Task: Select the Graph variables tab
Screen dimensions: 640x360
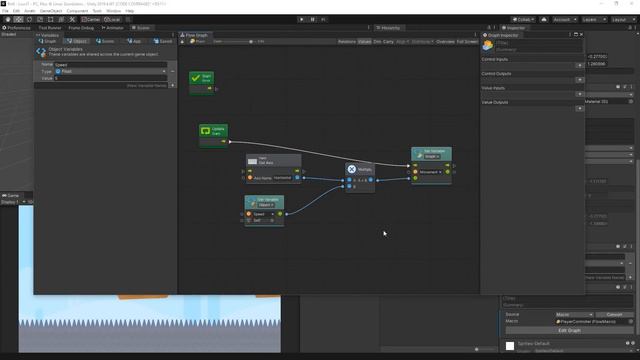Action: pos(48,41)
